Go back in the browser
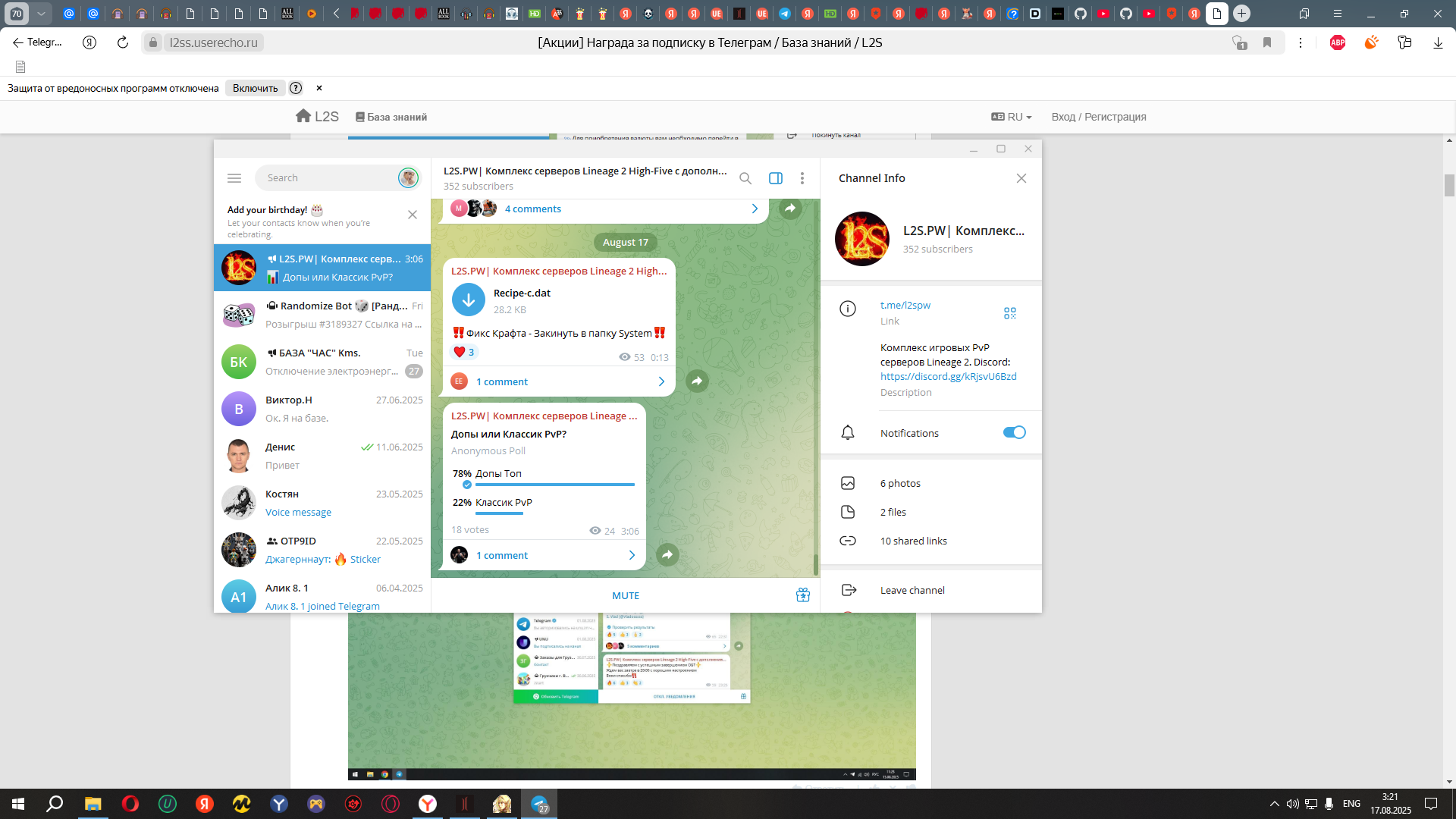Viewport: 1456px width, 819px height. [x=17, y=42]
